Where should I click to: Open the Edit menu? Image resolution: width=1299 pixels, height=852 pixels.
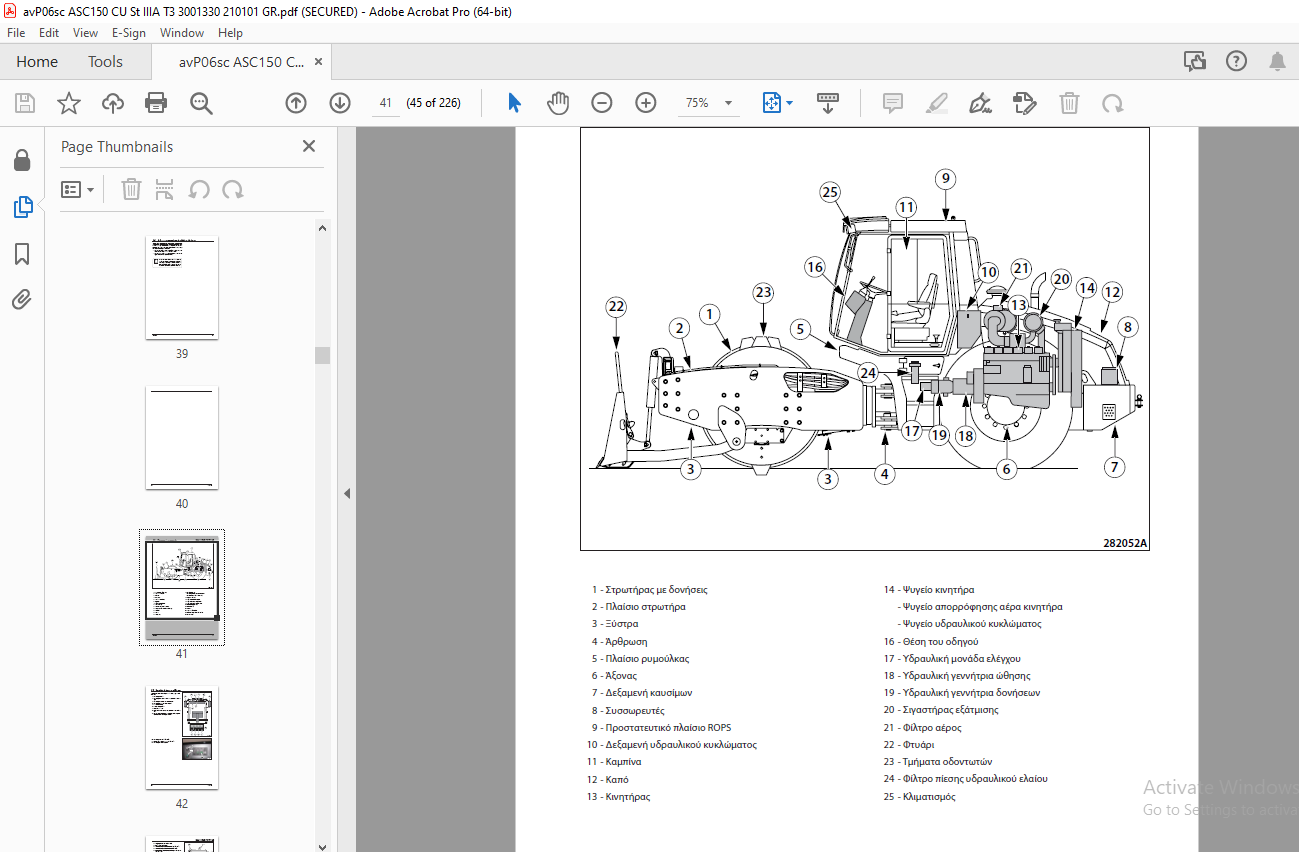point(49,33)
